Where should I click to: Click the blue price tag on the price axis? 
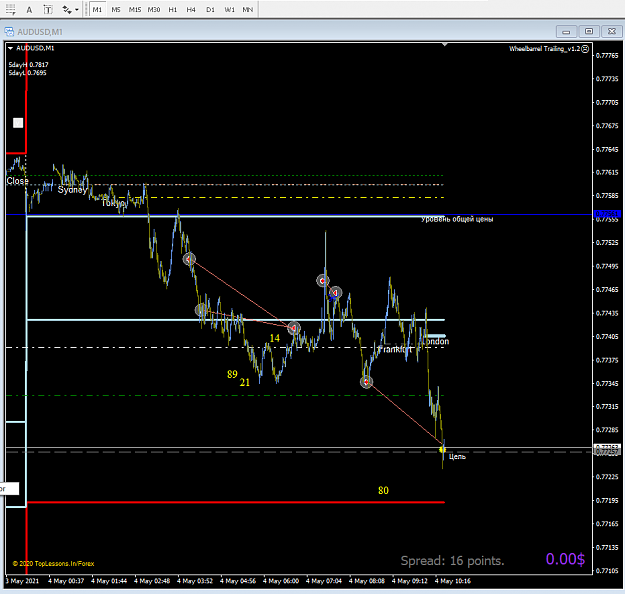click(607, 214)
